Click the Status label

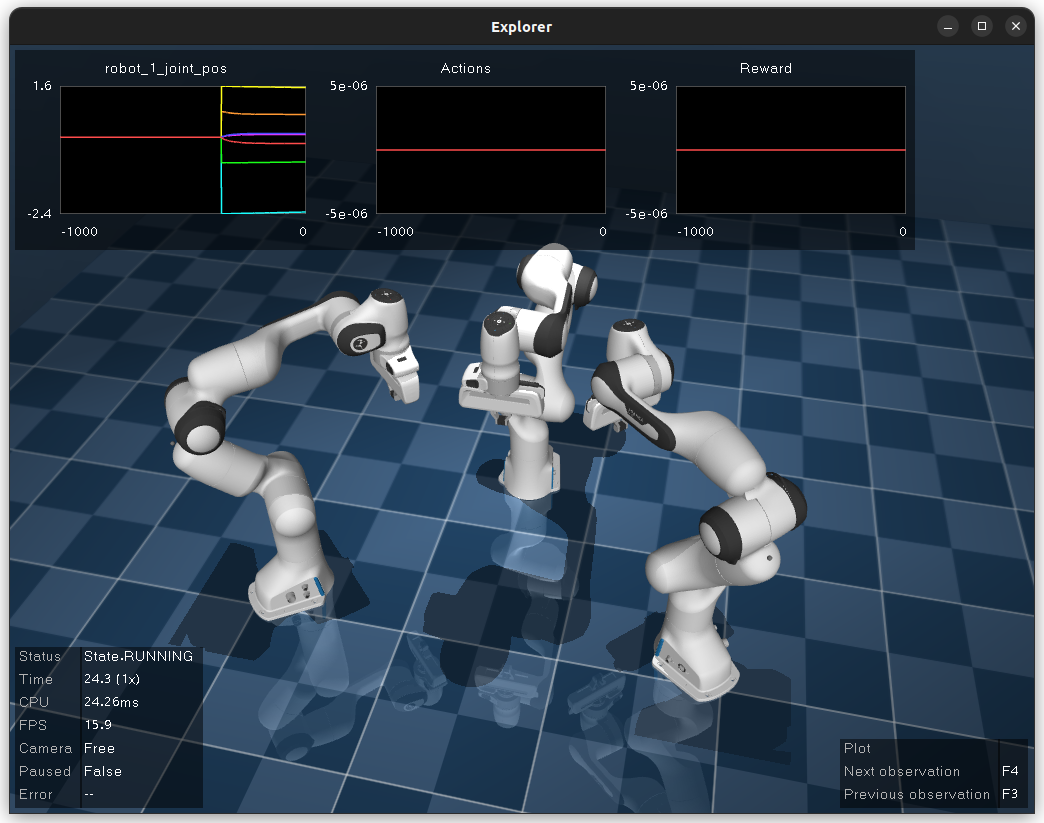coord(40,657)
